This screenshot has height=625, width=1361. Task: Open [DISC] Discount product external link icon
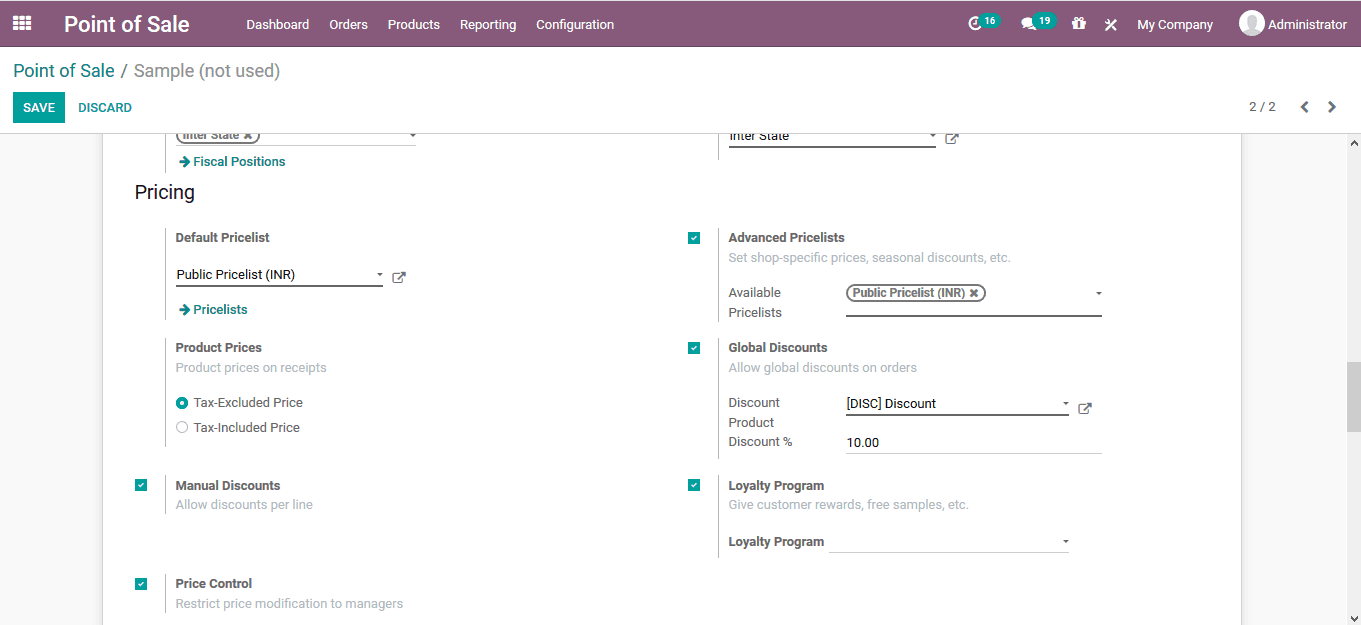tap(1084, 407)
